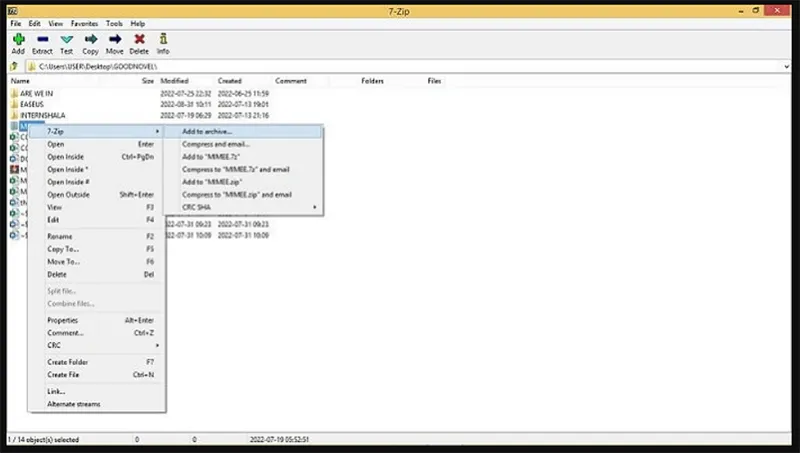Screen dimensions: 800x453
Task: Click Rename in context menu
Action: 97,237
